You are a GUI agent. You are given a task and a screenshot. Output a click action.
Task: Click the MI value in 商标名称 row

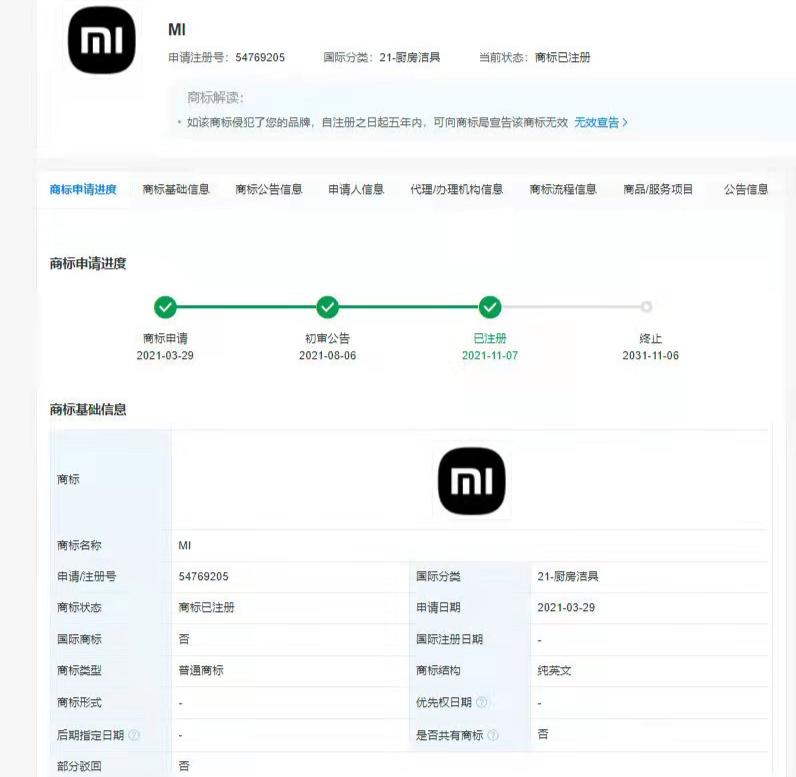click(185, 545)
